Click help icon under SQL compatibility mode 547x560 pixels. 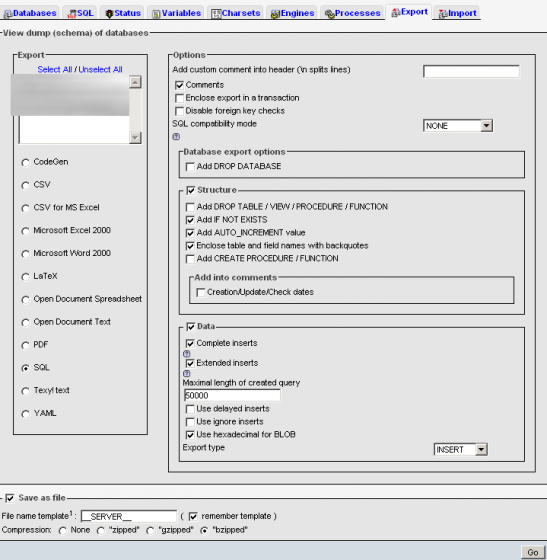[x=176, y=137]
